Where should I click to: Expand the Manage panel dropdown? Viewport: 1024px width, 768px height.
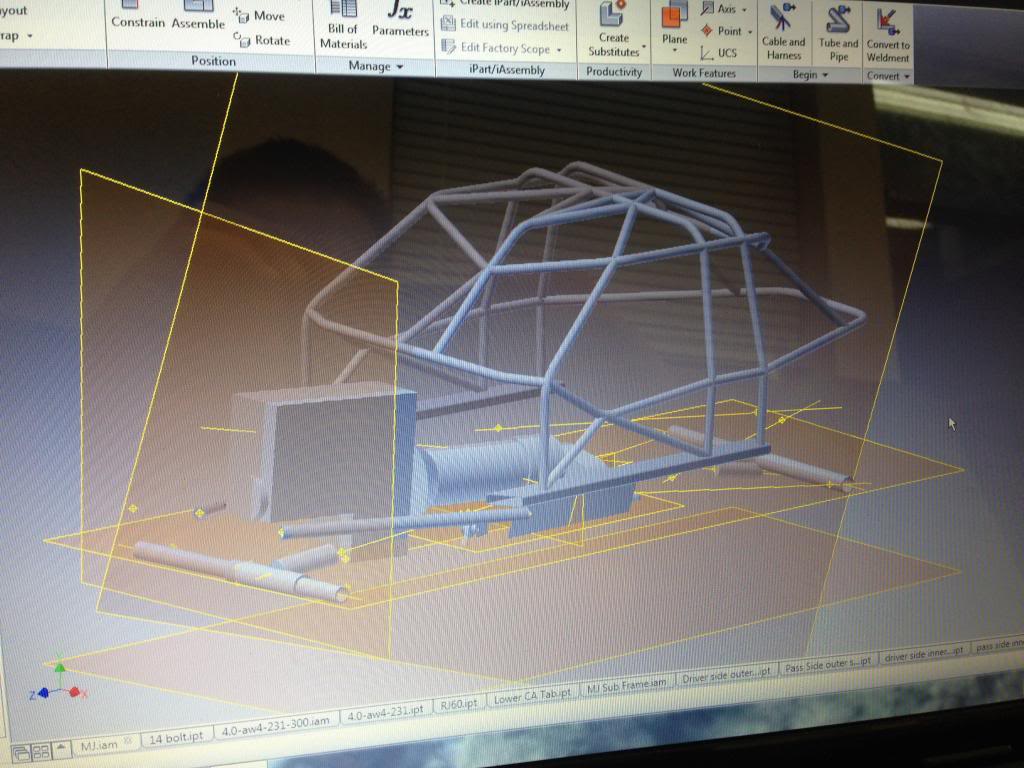coord(400,67)
